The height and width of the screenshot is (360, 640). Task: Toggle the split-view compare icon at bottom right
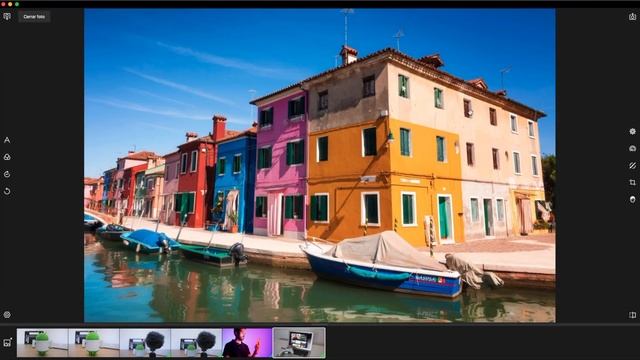click(x=632, y=315)
